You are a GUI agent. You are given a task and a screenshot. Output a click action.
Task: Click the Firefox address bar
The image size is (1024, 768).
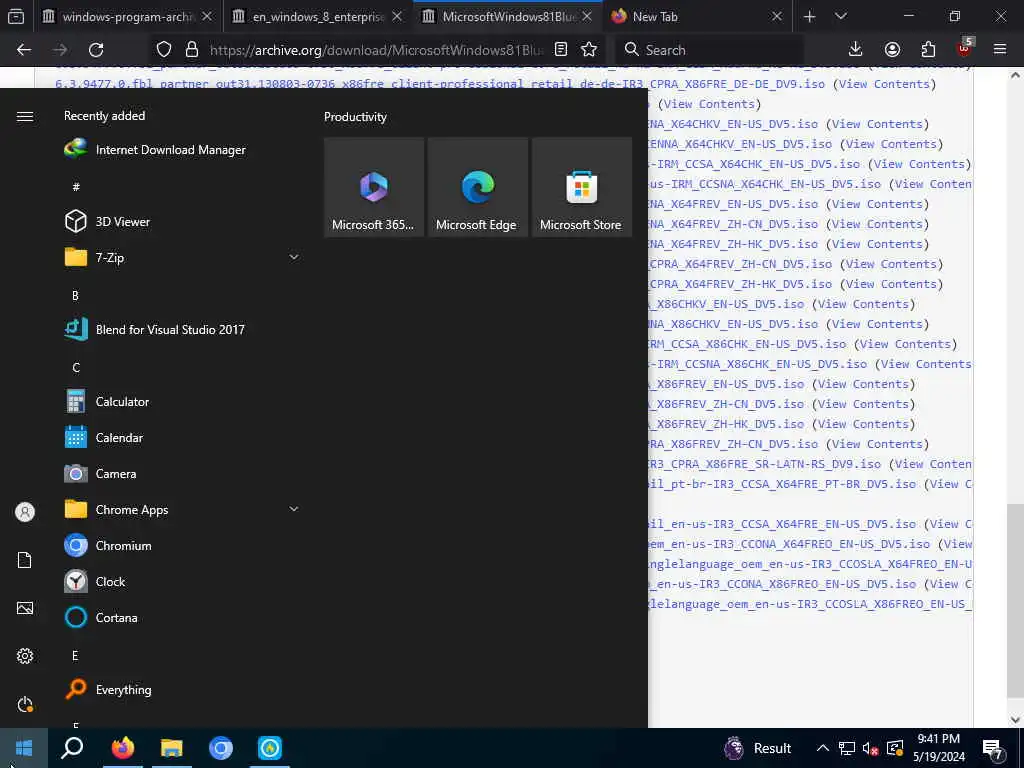pyautogui.click(x=376, y=50)
